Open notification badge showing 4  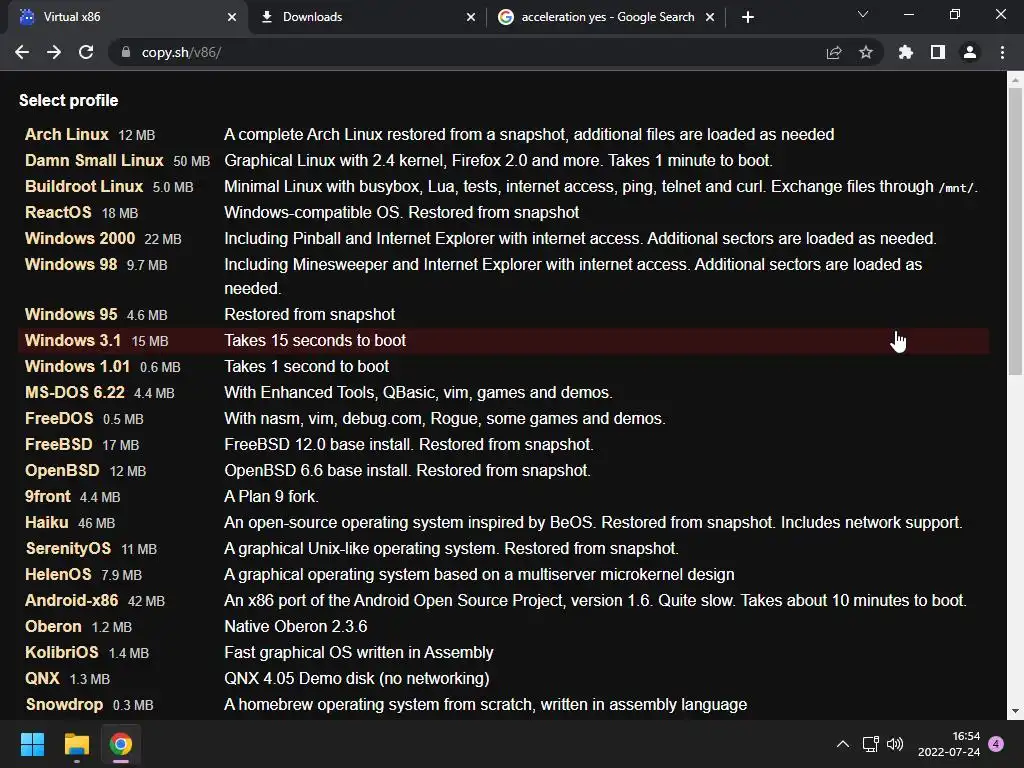coord(996,744)
